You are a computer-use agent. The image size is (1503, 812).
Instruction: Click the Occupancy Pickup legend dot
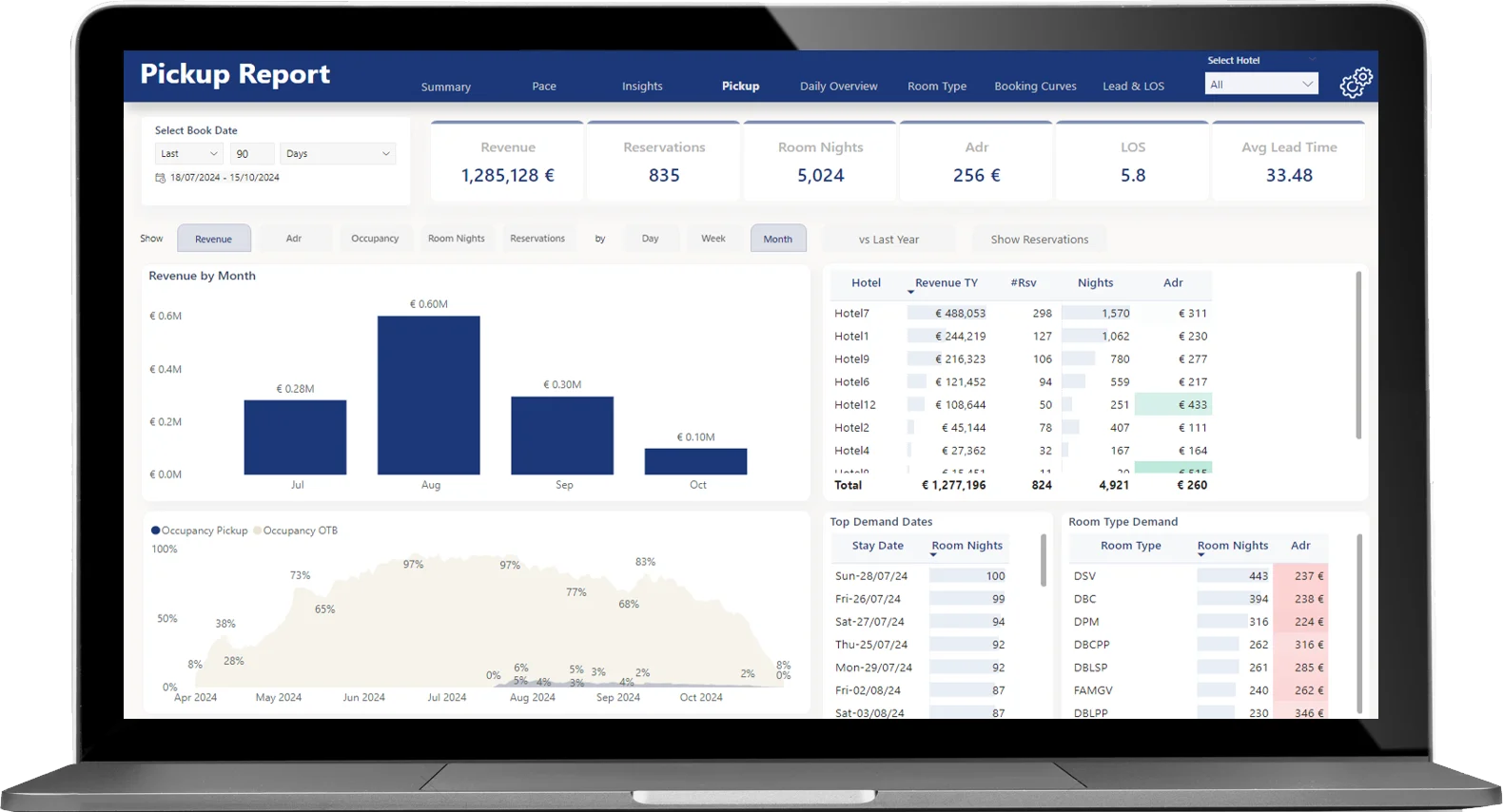tap(156, 531)
